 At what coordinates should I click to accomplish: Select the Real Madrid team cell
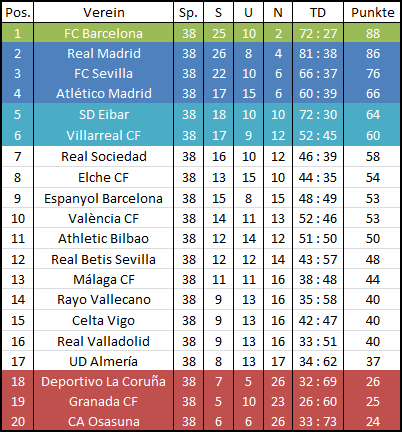pos(104,53)
